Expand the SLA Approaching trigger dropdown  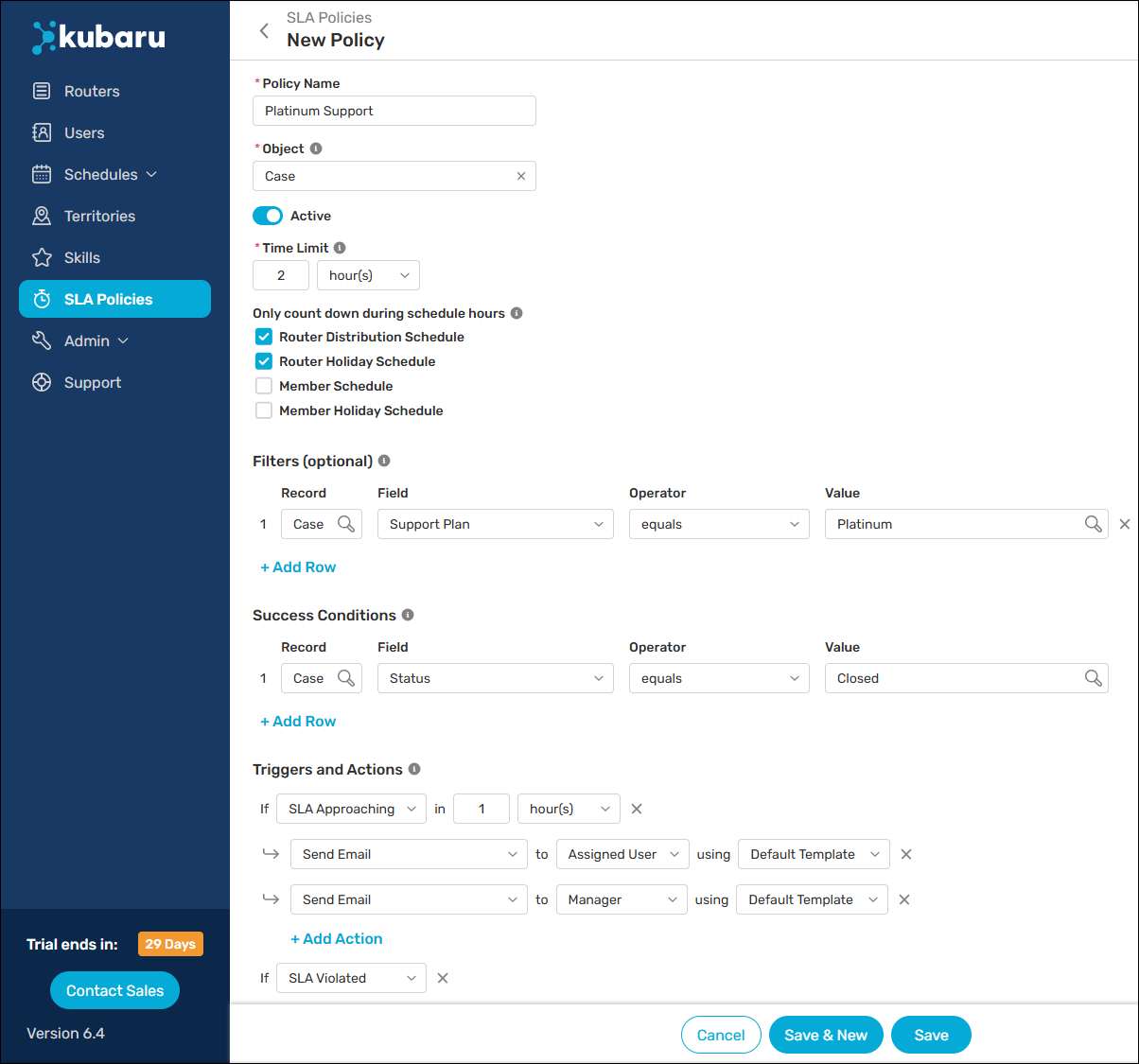[x=351, y=809]
